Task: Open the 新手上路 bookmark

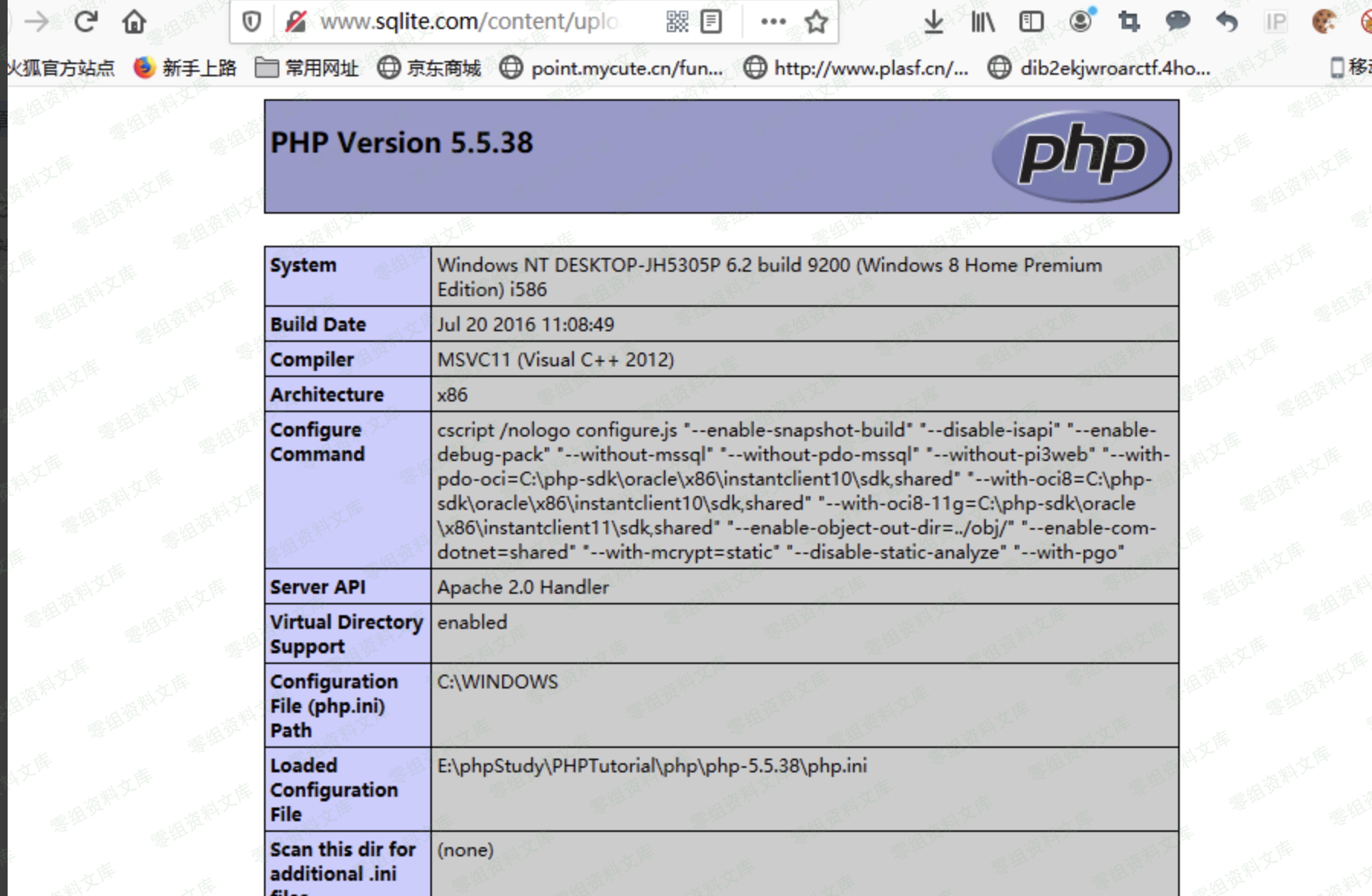Action: point(185,69)
